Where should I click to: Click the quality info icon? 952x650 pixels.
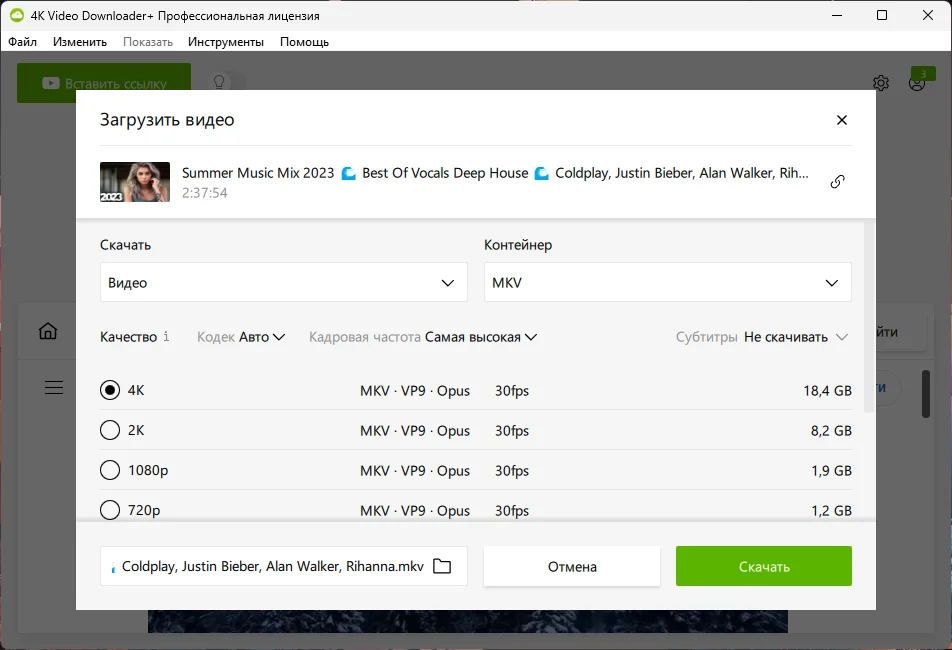[x=166, y=337]
